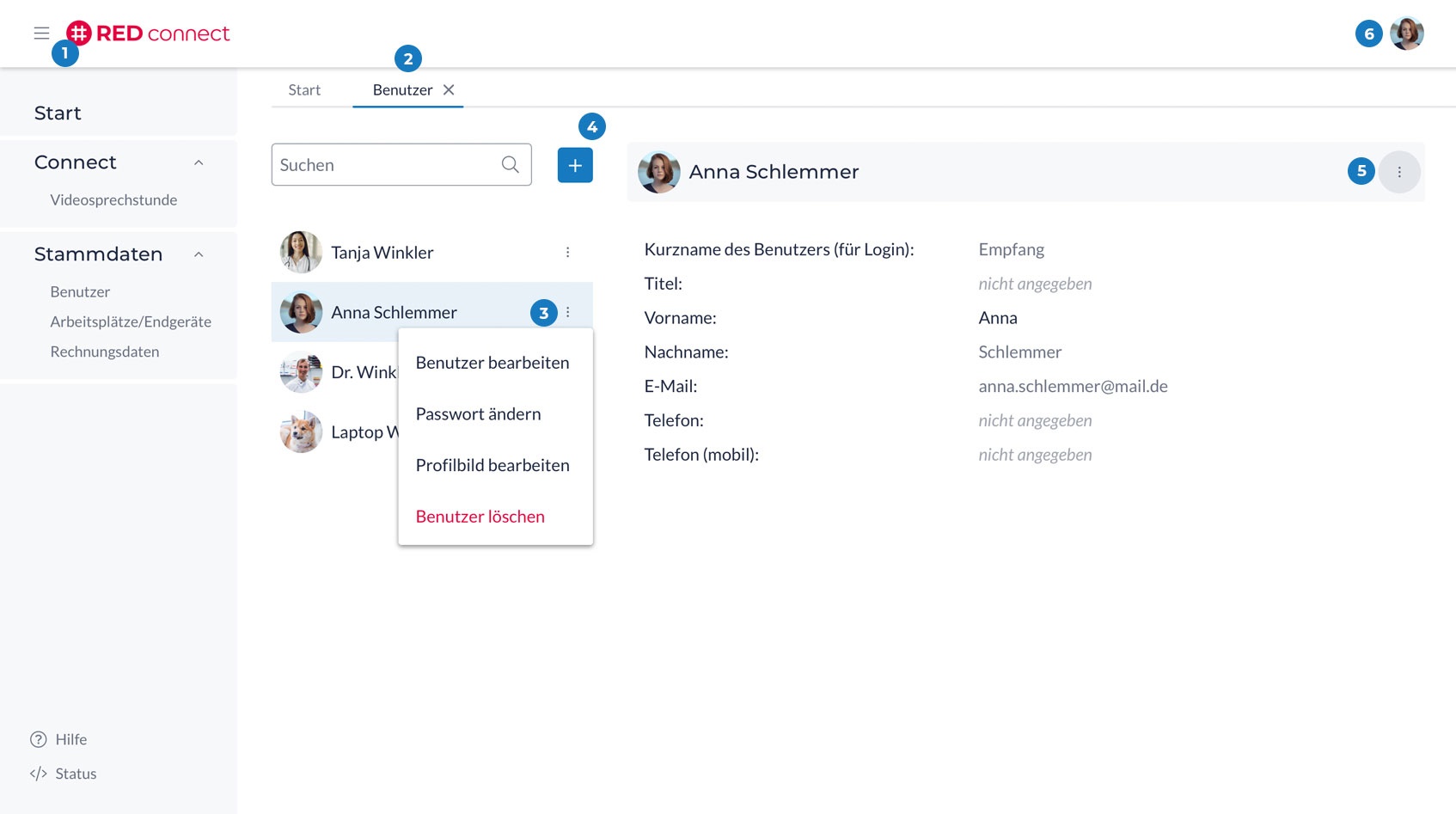
Task: Open Tanja Winkler's three-dot menu
Action: [567, 252]
